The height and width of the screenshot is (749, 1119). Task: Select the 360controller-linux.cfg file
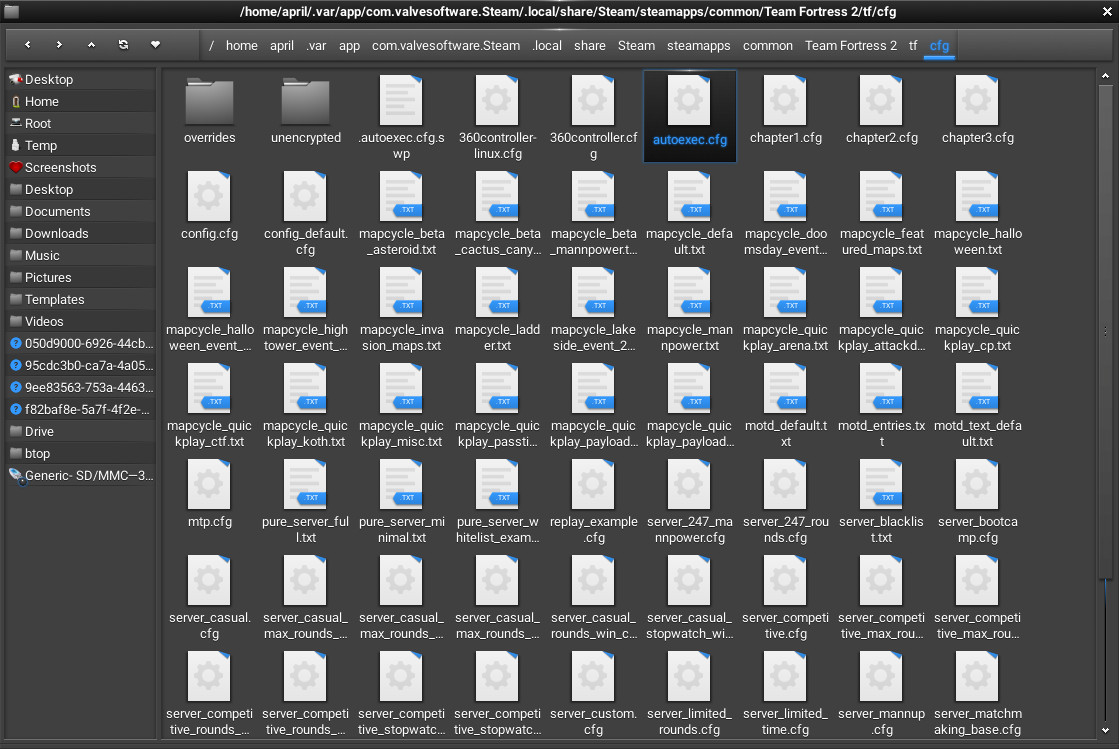tap(497, 118)
